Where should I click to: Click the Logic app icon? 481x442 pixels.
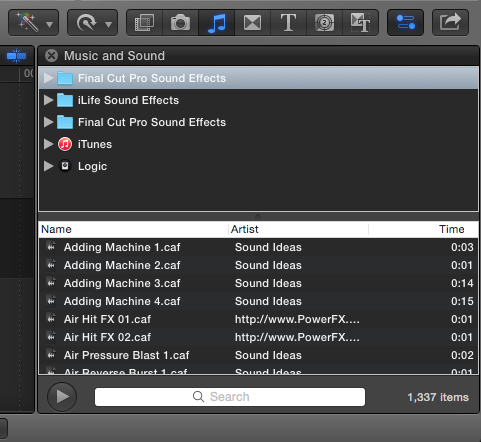[x=65, y=166]
